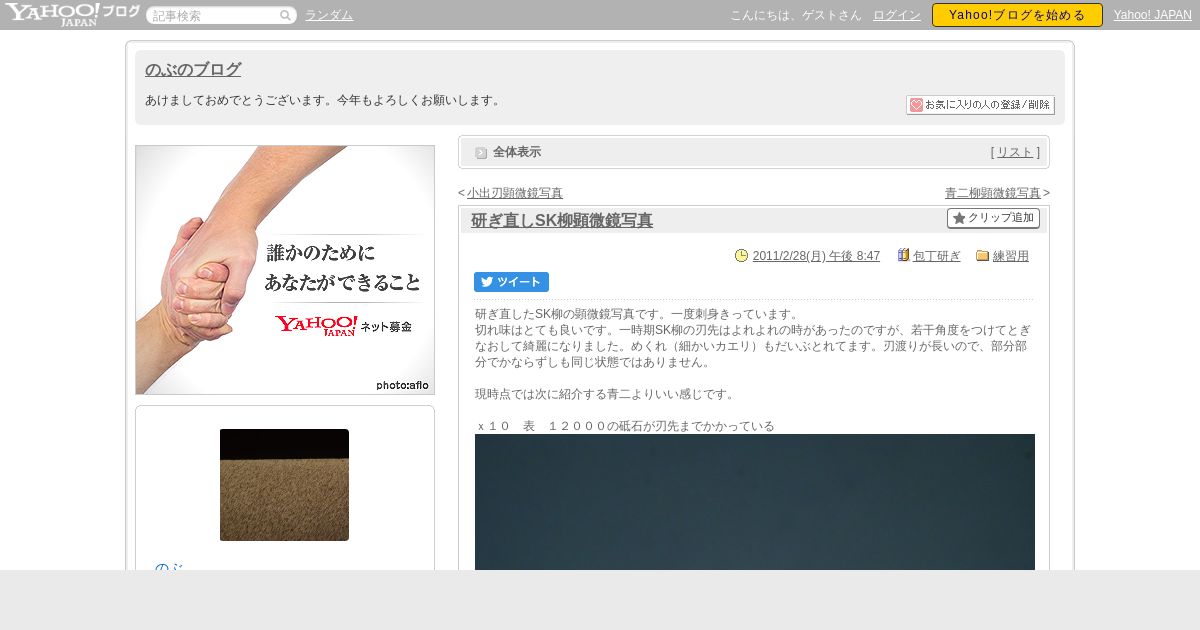Open the 練習用 folder link

[1011, 256]
